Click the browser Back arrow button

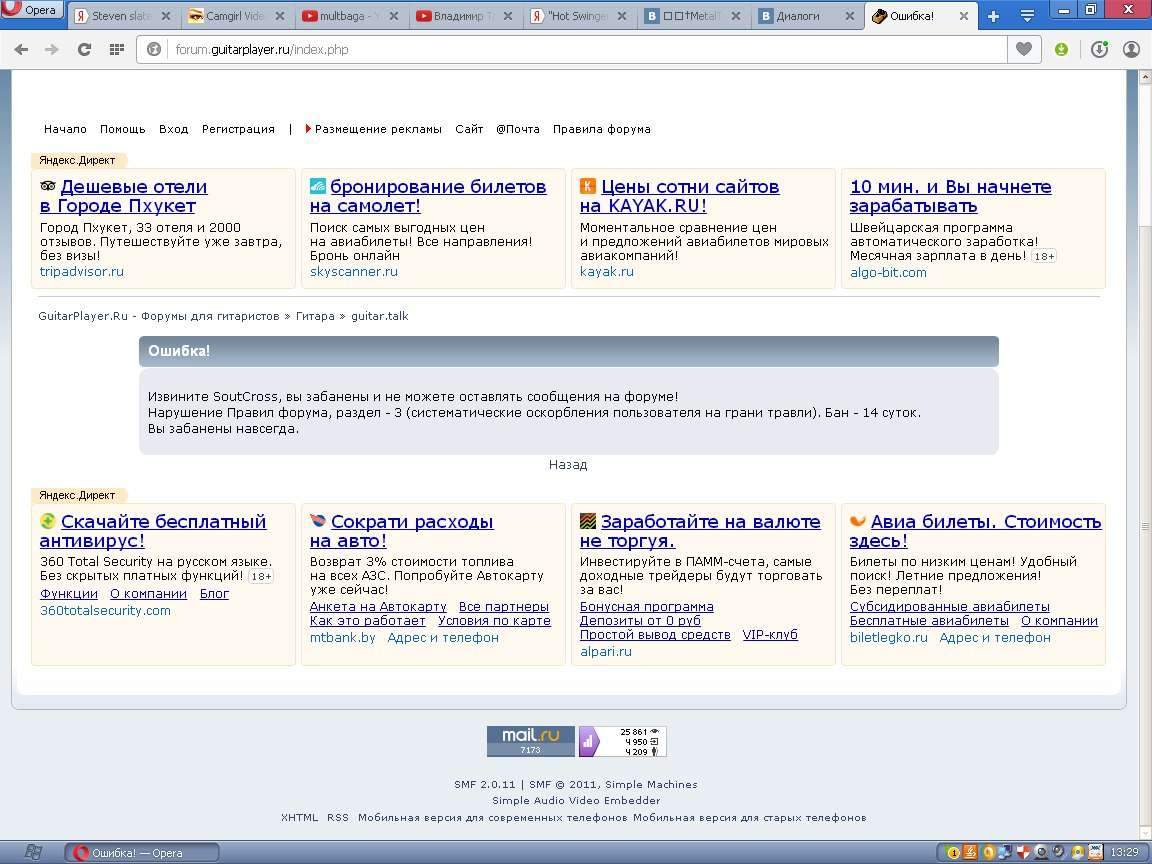[x=21, y=49]
